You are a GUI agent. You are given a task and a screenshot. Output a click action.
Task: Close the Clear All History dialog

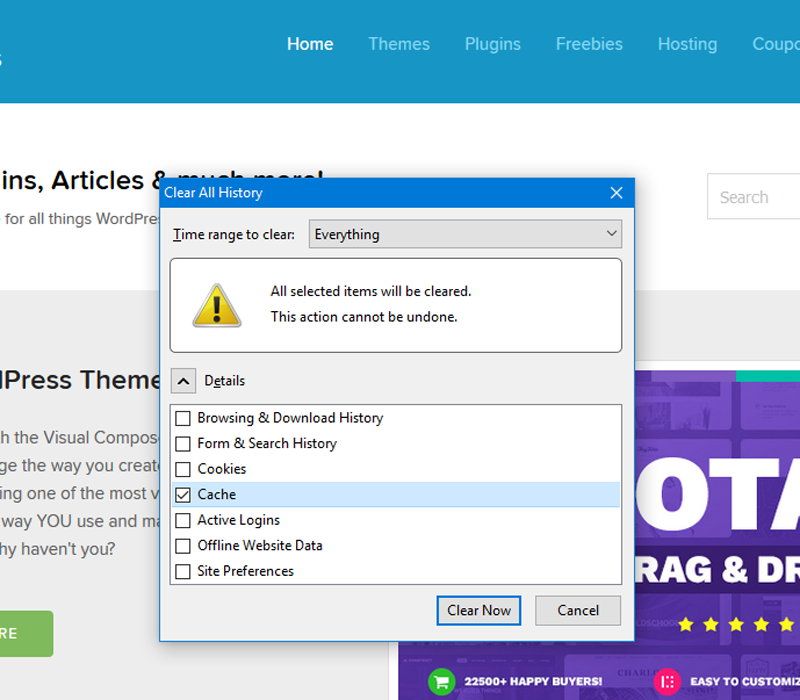616,193
